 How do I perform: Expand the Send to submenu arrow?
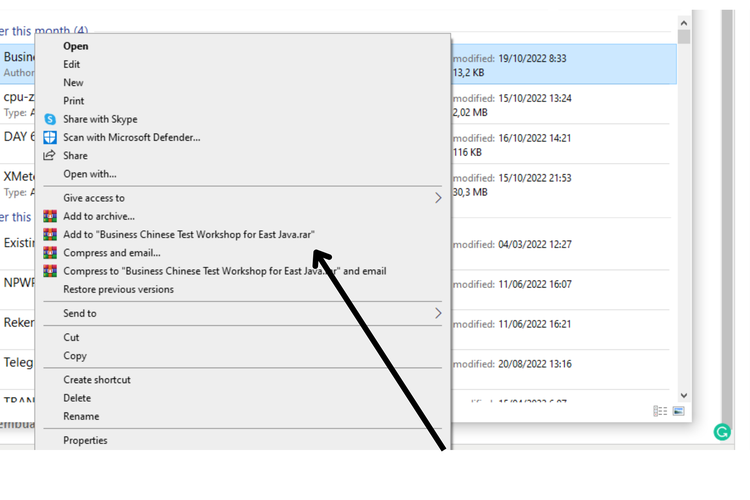437,313
